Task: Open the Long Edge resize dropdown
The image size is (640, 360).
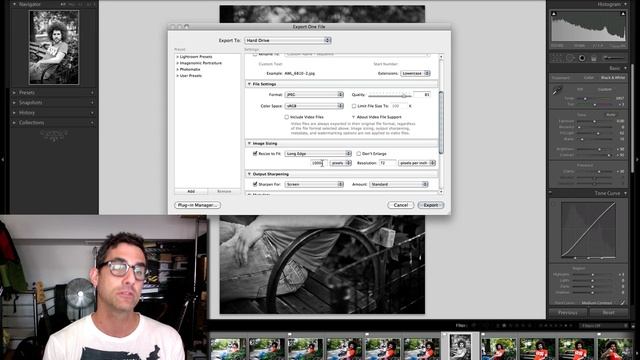Action: click(x=318, y=153)
